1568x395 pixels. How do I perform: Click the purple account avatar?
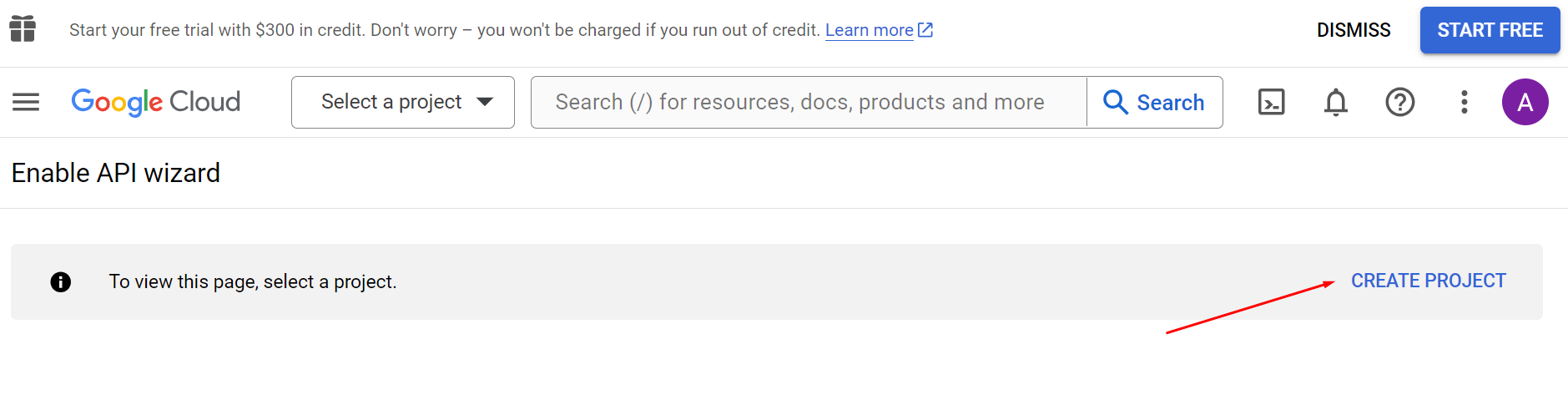coord(1525,102)
